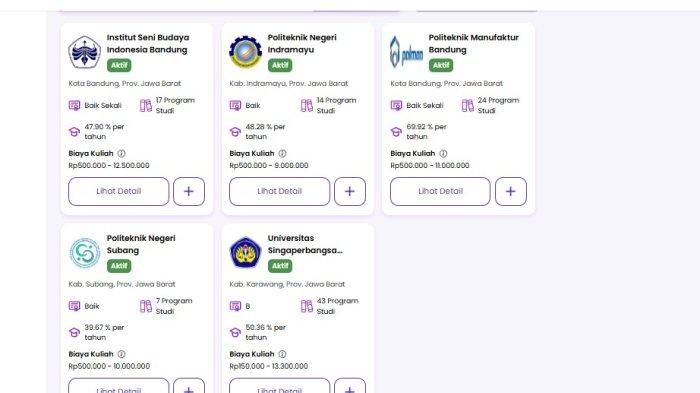Click Biaya Kuliah info icon for Institut Seni Budaya
Screen dimensions: 700x393
pyautogui.click(x=121, y=153)
